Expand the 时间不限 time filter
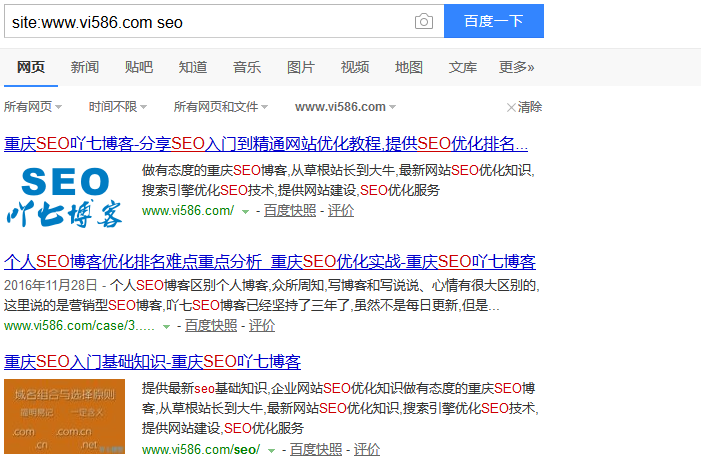701x459 pixels. [x=116, y=107]
